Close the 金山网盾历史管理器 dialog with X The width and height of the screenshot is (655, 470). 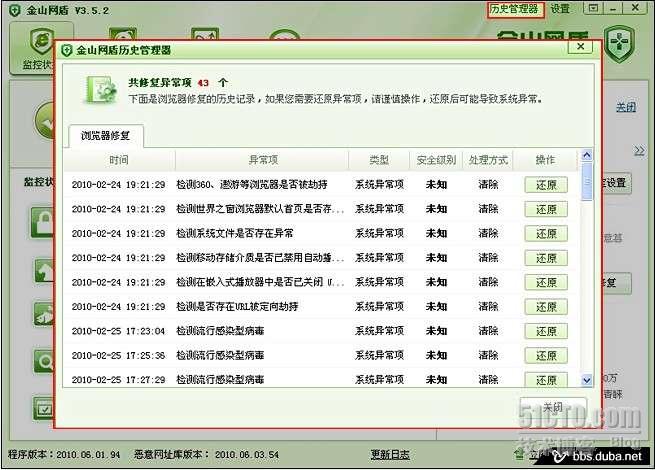[580, 47]
